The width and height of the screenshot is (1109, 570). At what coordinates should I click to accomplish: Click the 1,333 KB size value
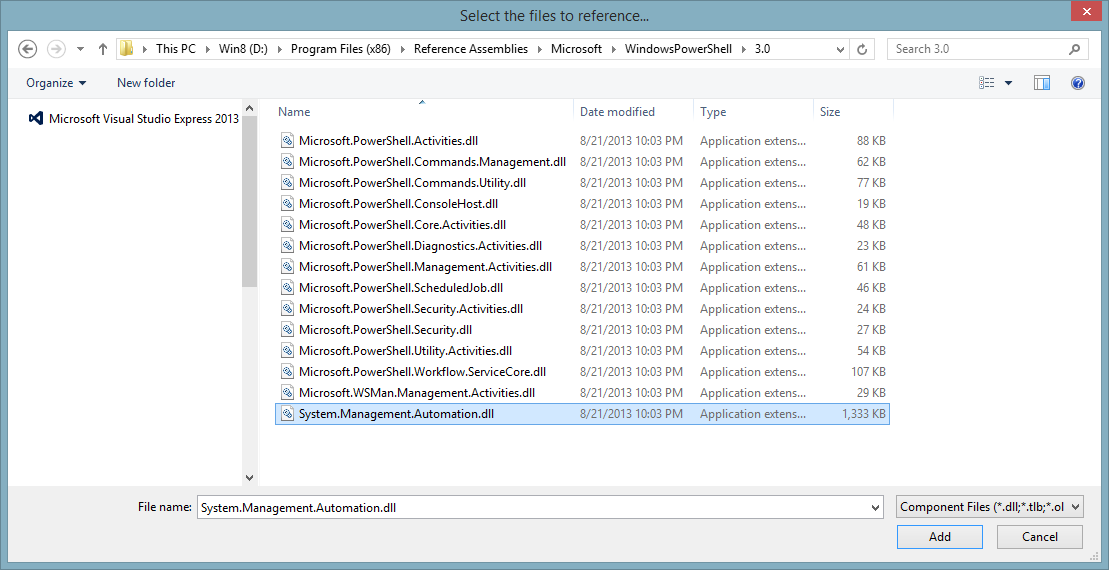[x=864, y=414]
